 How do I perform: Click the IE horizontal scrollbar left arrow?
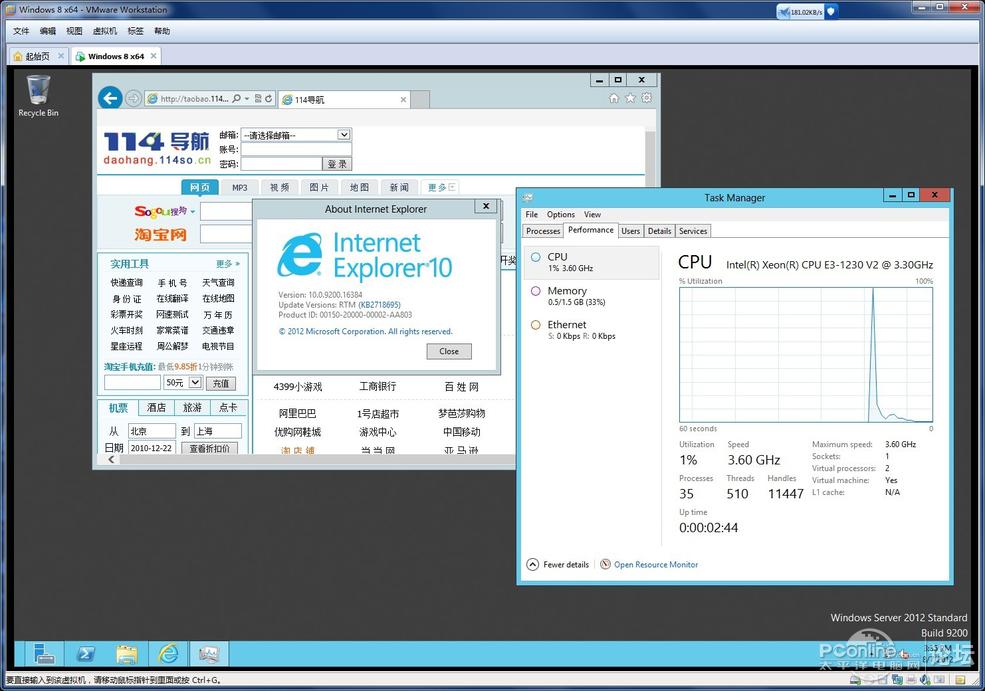[111, 459]
